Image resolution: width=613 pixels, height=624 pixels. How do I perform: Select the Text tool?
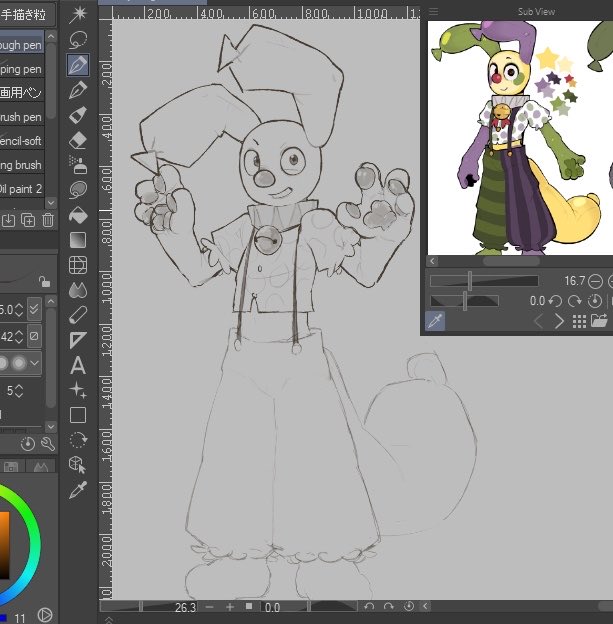78,365
